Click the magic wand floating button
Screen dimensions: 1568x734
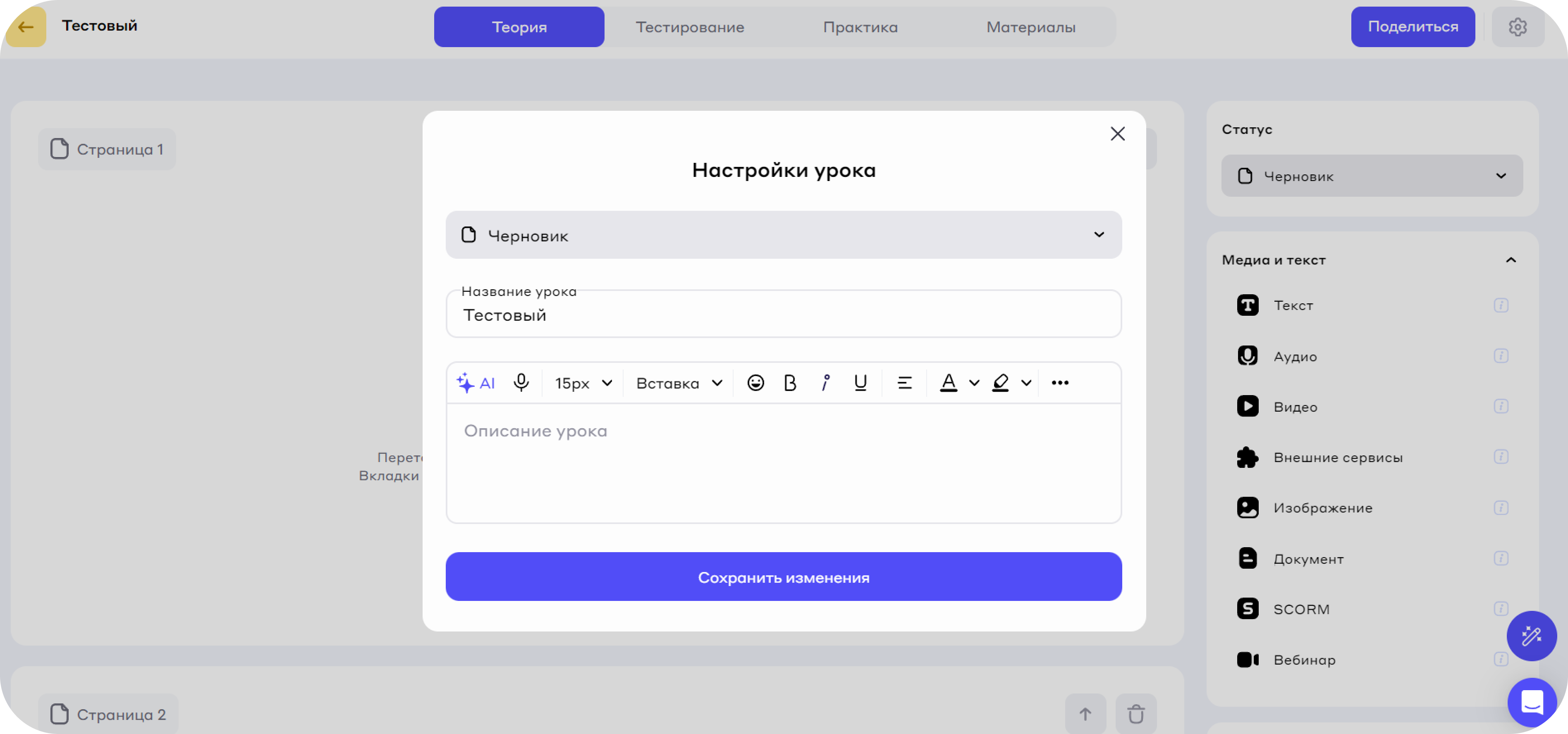[1532, 636]
